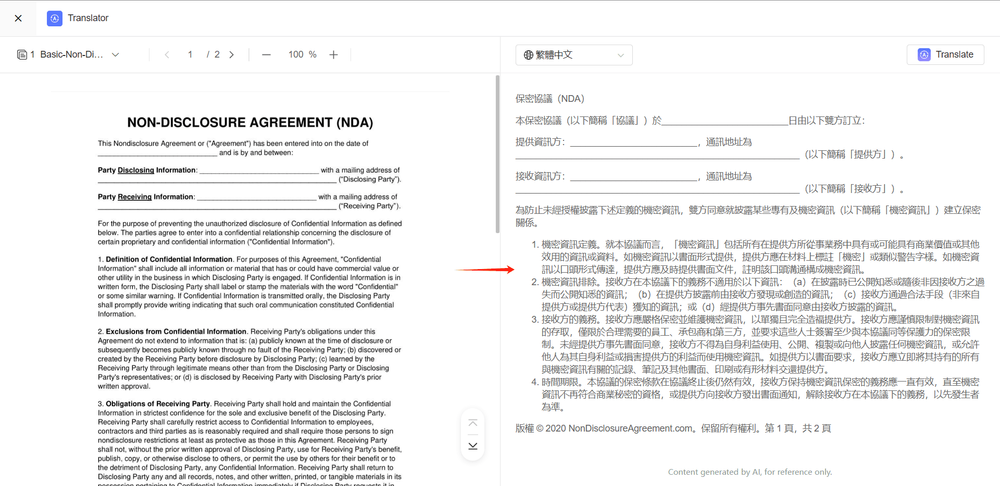Viewport: 1000px width, 486px height.
Task: Click the document file icon in the toolbar
Action: [x=22, y=55]
